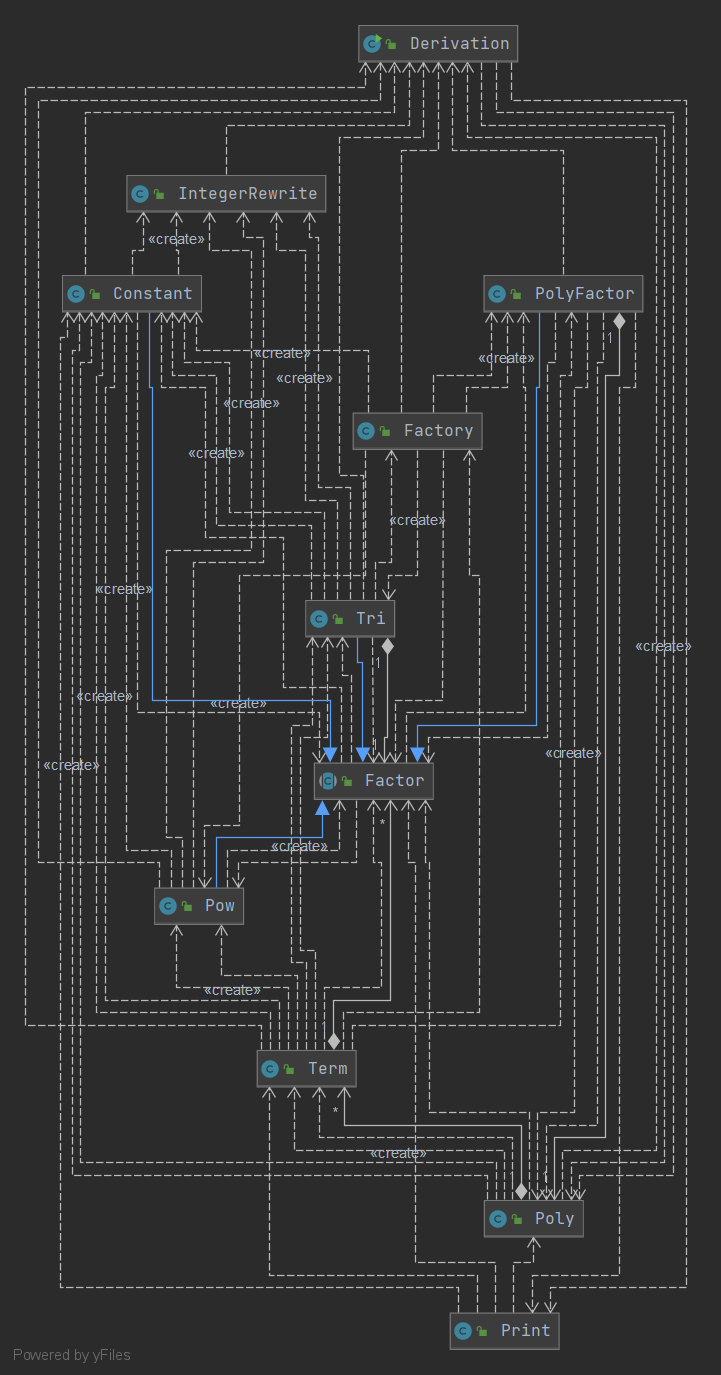Click the Pow visibility lock icon
Viewport: 721px width, 1375px height.
coord(188,906)
